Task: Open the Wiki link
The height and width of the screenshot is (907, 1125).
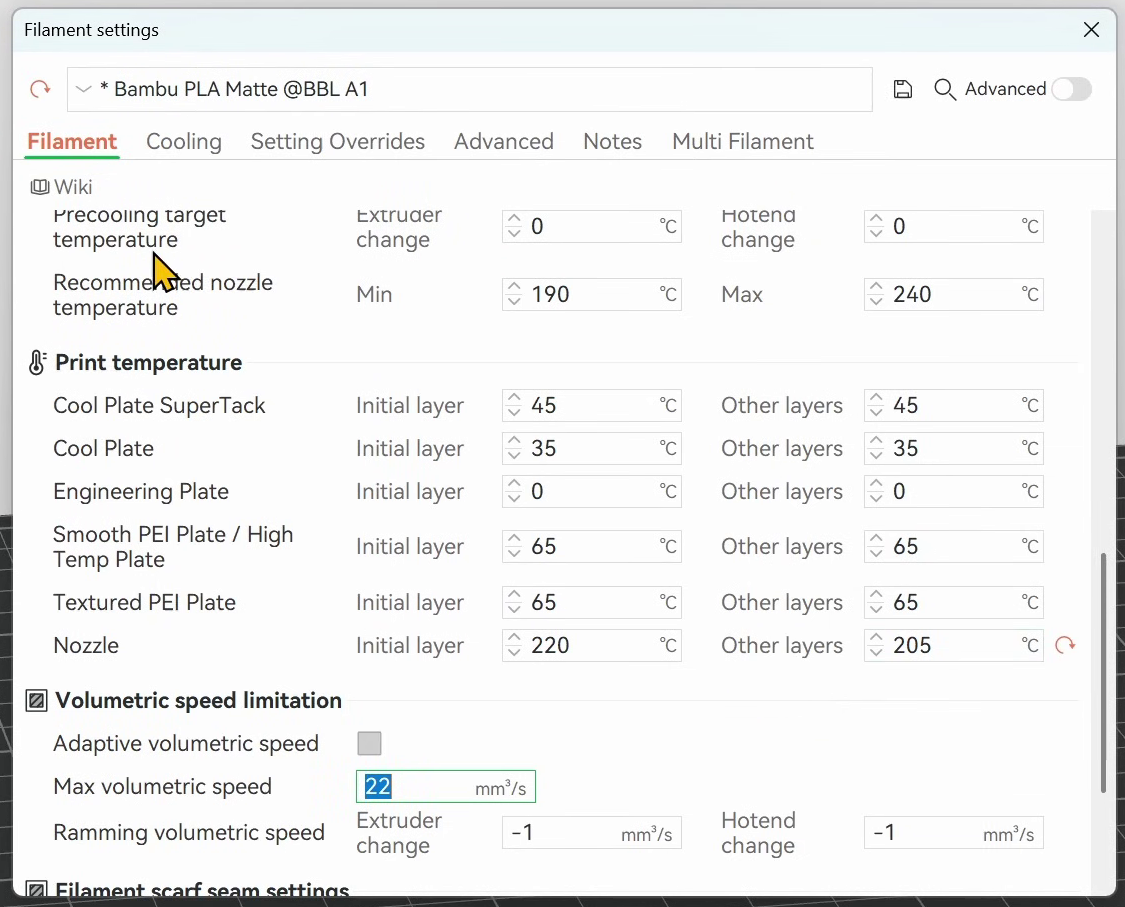Action: pos(72,187)
